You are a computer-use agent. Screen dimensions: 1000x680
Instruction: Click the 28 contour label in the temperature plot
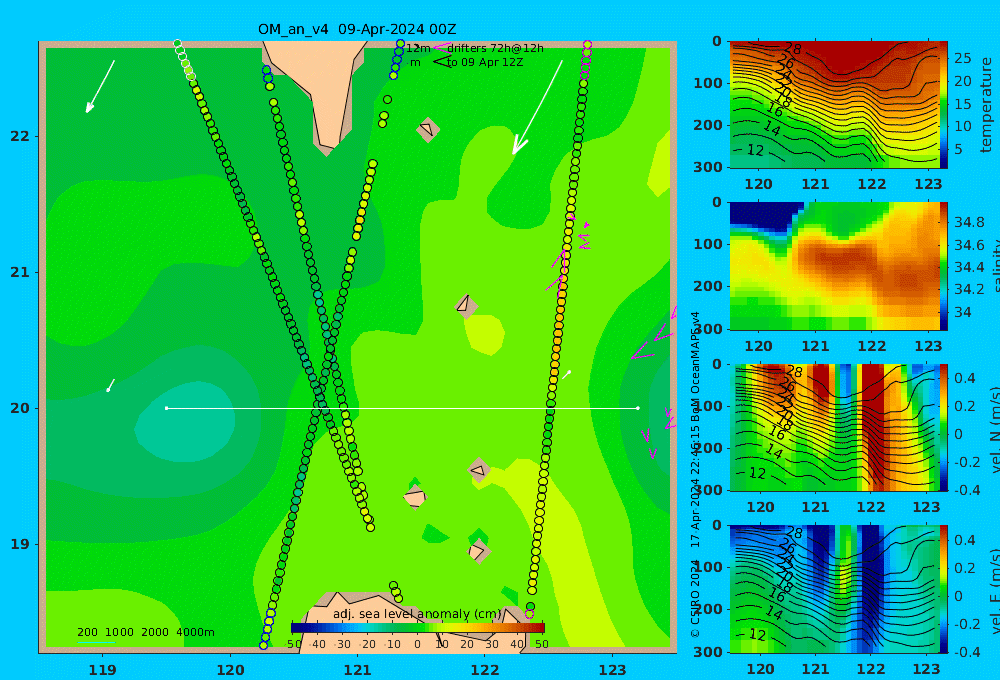click(793, 49)
